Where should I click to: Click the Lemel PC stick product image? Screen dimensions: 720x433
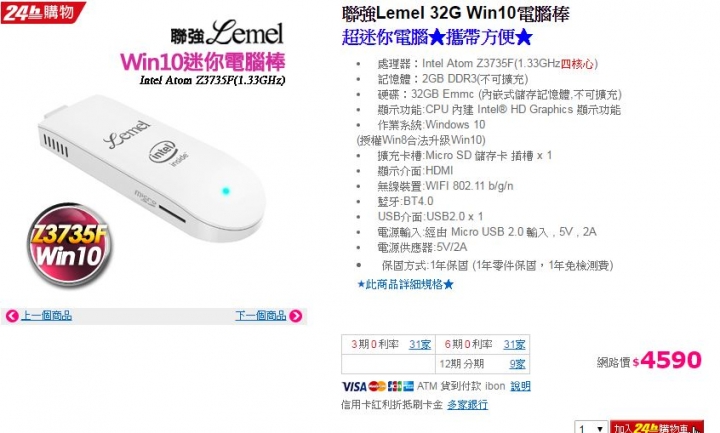(152, 169)
